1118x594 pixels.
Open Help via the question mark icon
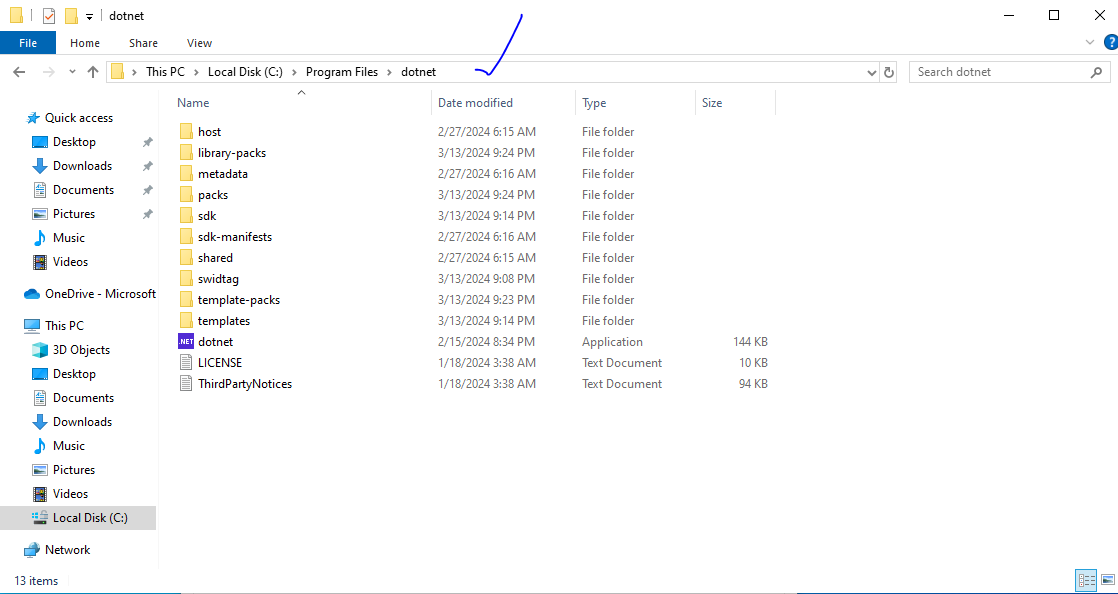tap(1110, 42)
